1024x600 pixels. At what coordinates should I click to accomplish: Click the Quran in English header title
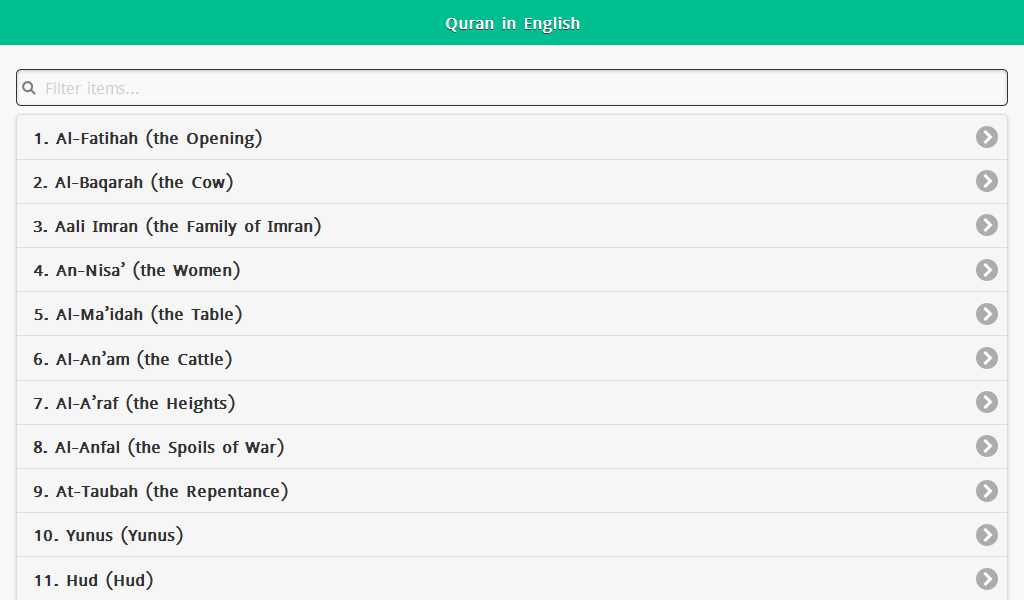[512, 23]
